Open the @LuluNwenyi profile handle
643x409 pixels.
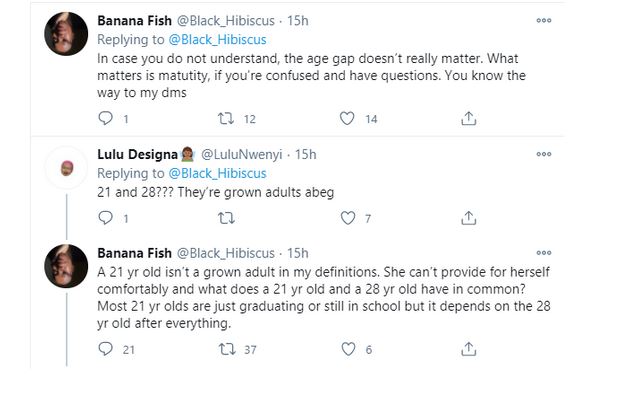pos(244,154)
